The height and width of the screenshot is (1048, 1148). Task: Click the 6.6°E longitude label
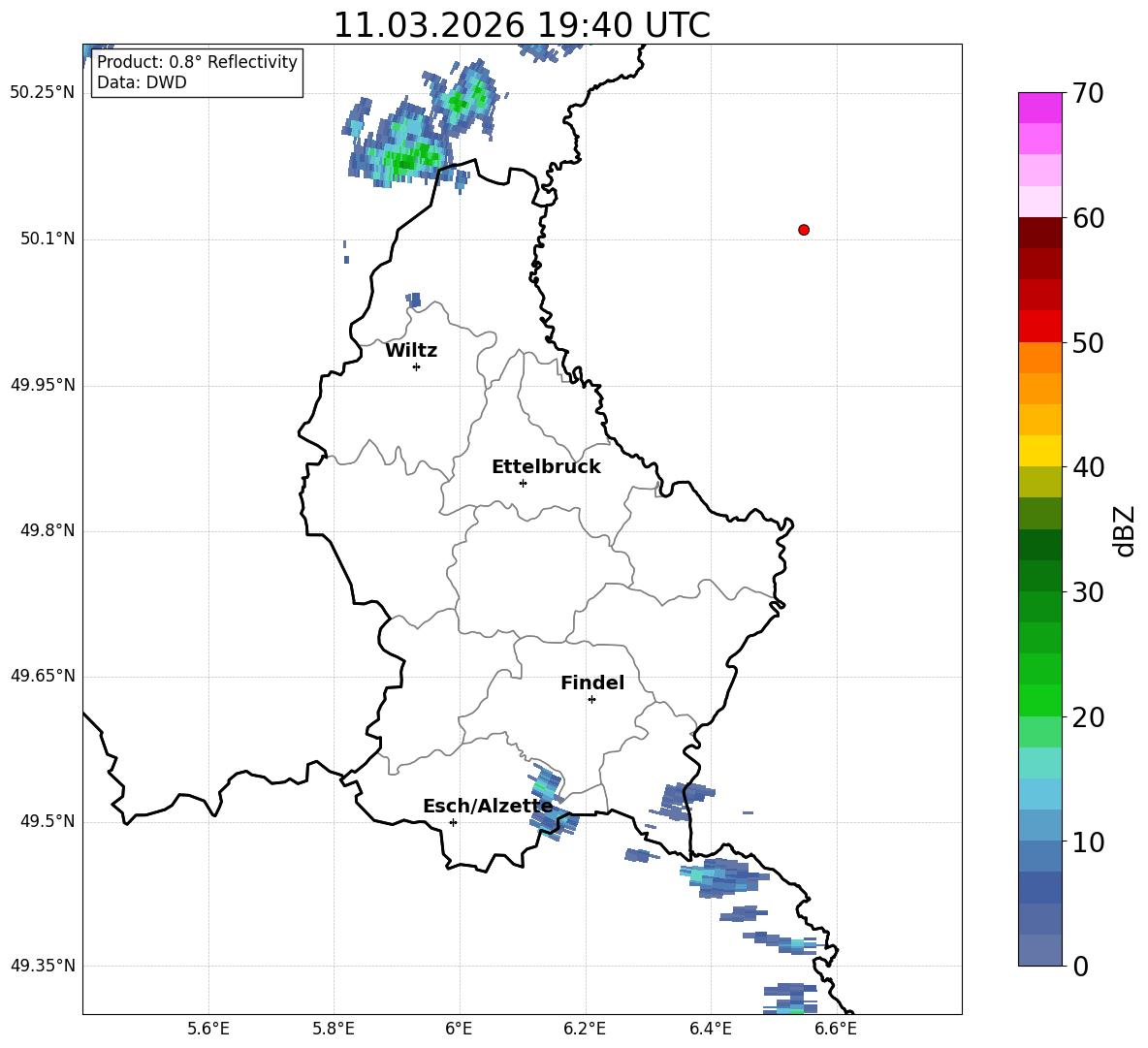(836, 1029)
